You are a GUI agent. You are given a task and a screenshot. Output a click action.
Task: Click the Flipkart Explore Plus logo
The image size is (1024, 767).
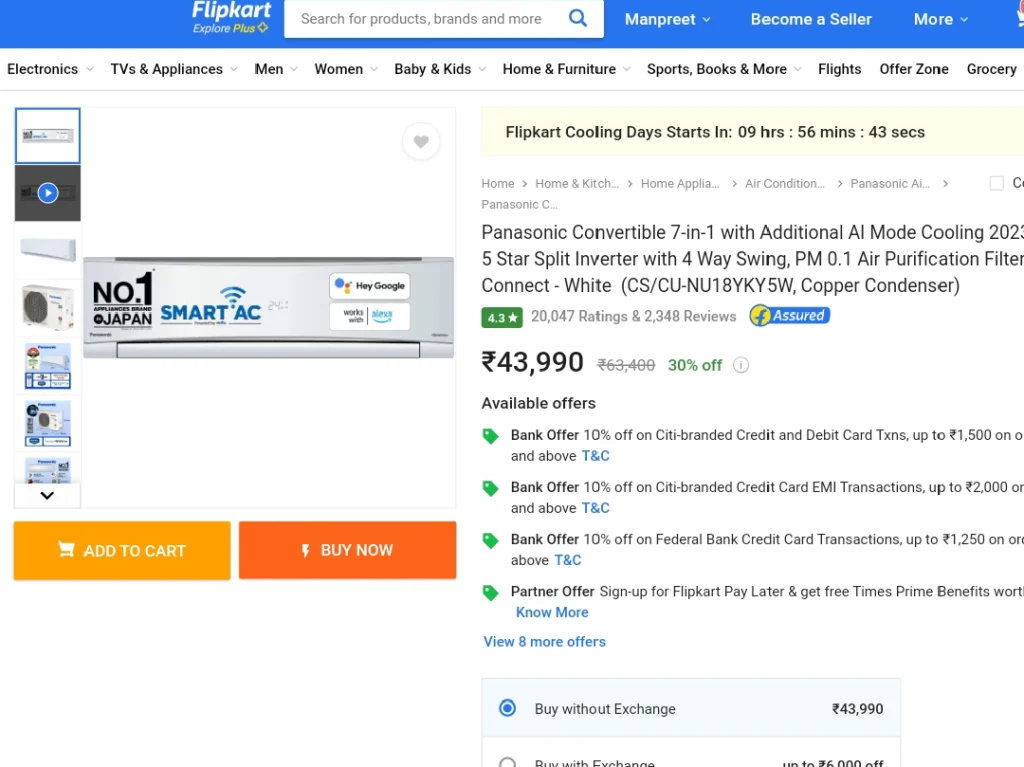231,17
